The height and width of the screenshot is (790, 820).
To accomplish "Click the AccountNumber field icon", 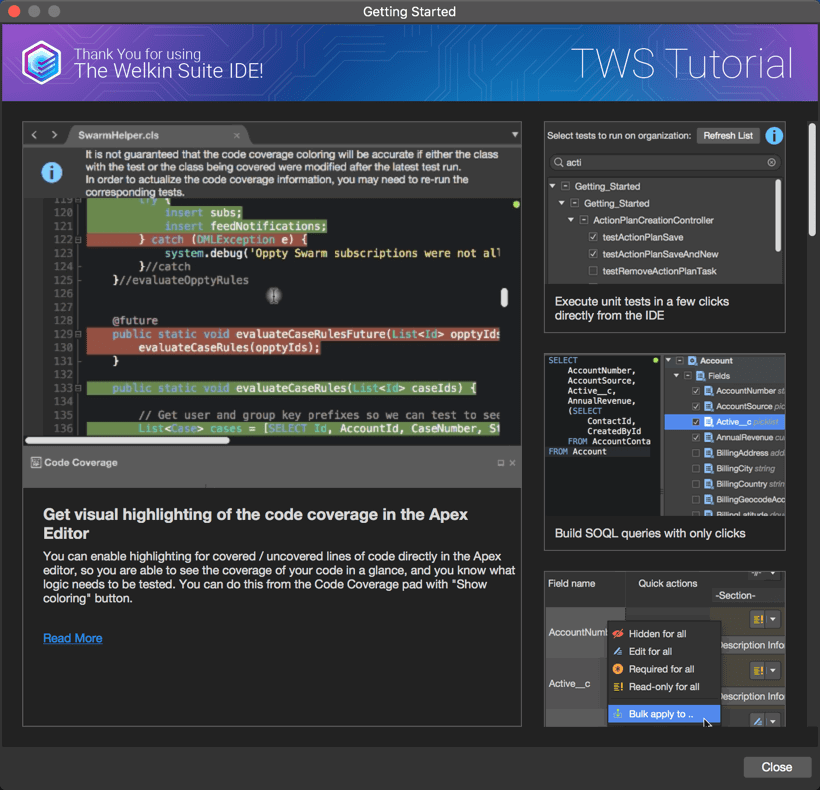I will pyautogui.click(x=709, y=391).
